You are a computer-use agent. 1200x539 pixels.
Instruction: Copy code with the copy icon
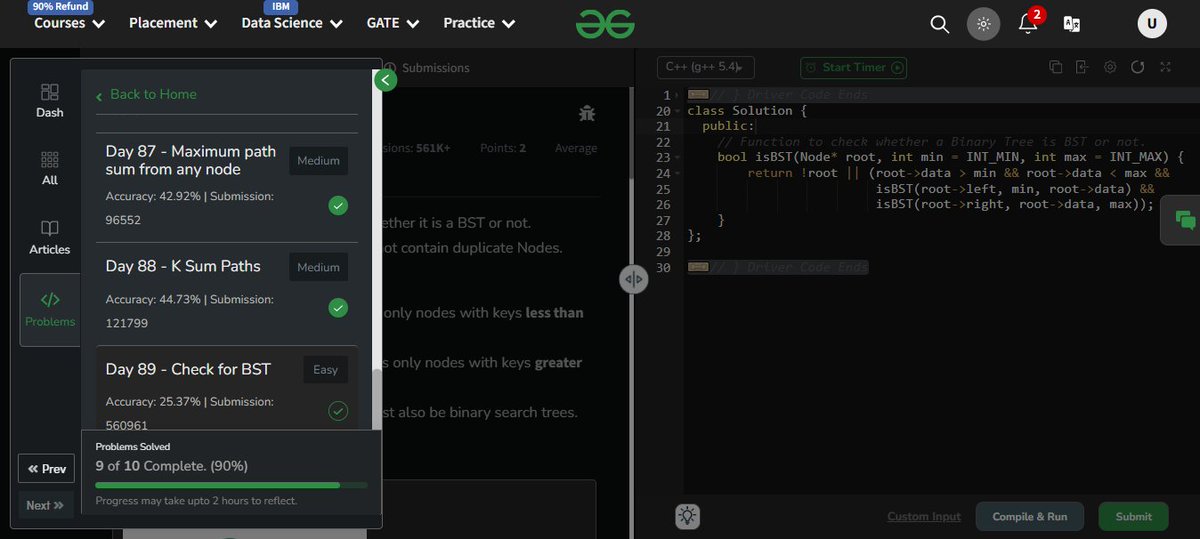(1055, 67)
